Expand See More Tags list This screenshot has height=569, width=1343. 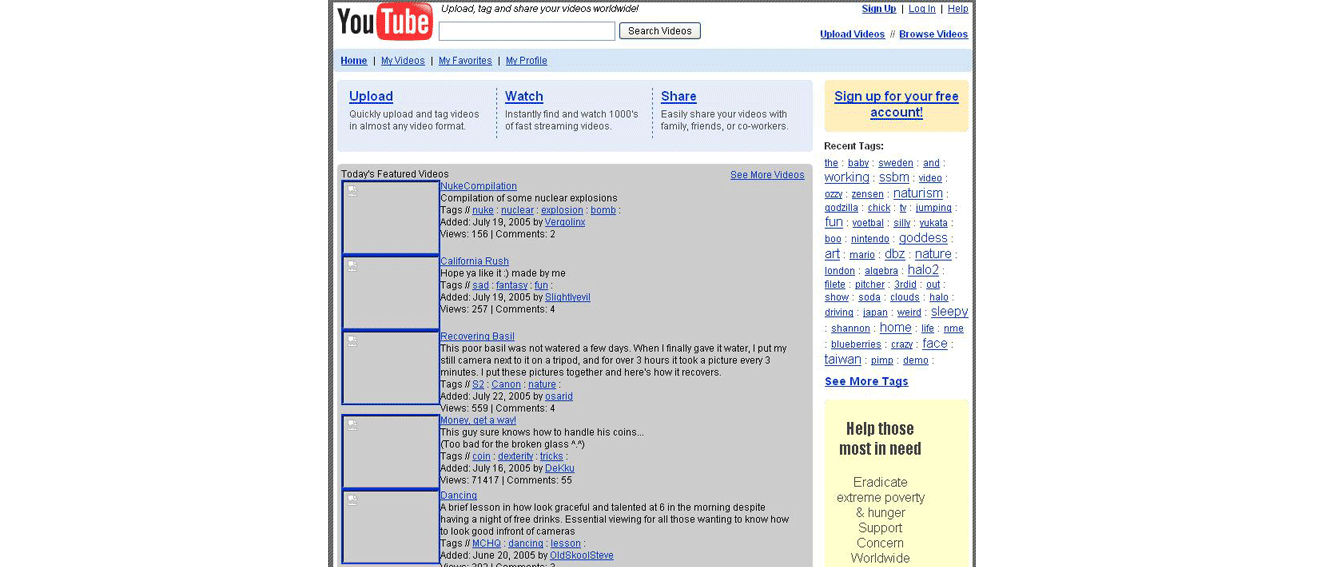tap(866, 382)
